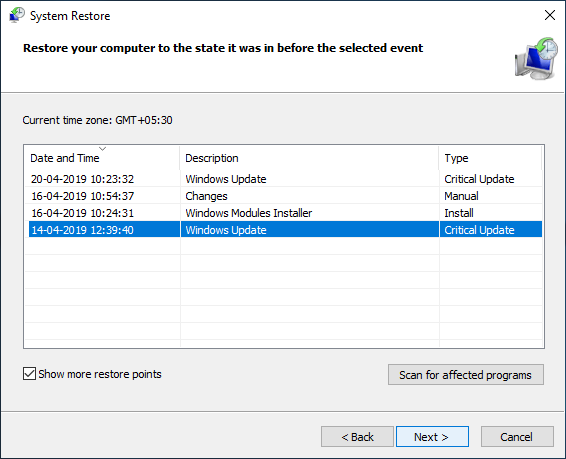Image resolution: width=566 pixels, height=459 pixels.
Task: Select the 16-04-2019 Changes restore point
Action: click(x=283, y=196)
